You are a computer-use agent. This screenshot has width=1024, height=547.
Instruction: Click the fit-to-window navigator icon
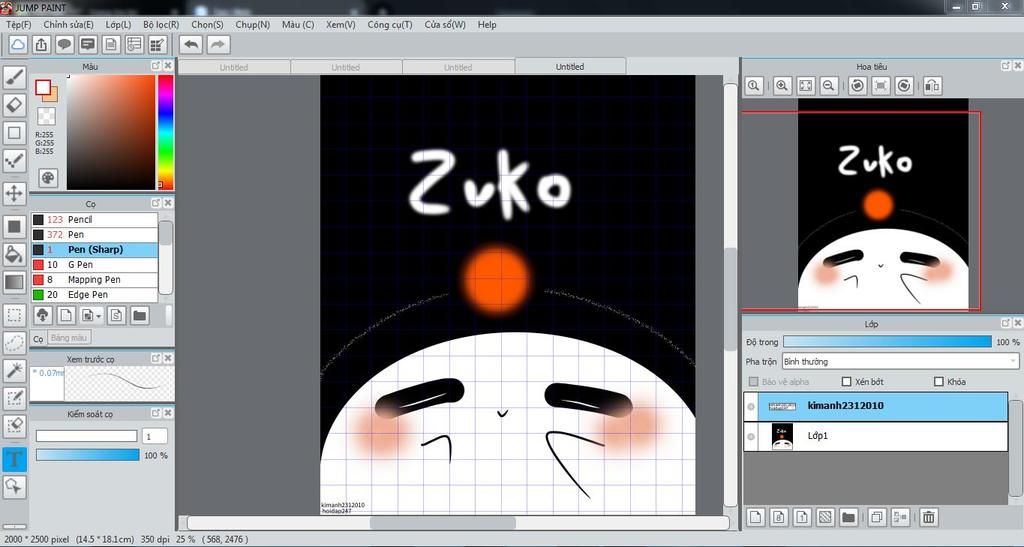[x=806, y=86]
